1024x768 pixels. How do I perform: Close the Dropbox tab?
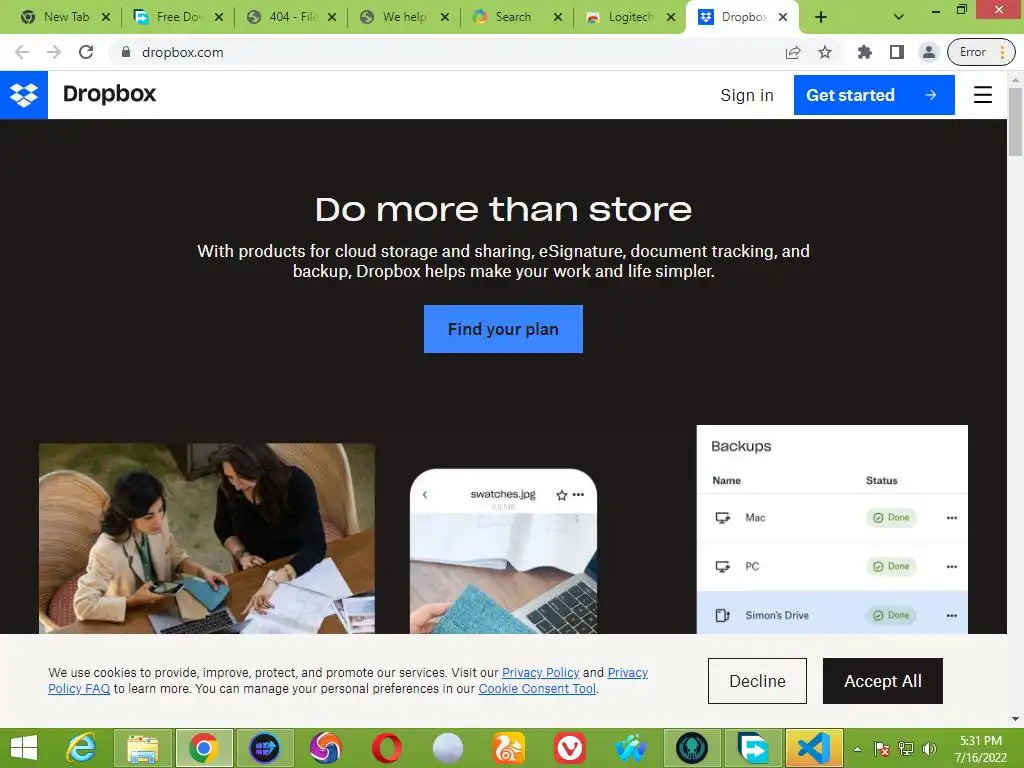coord(783,17)
